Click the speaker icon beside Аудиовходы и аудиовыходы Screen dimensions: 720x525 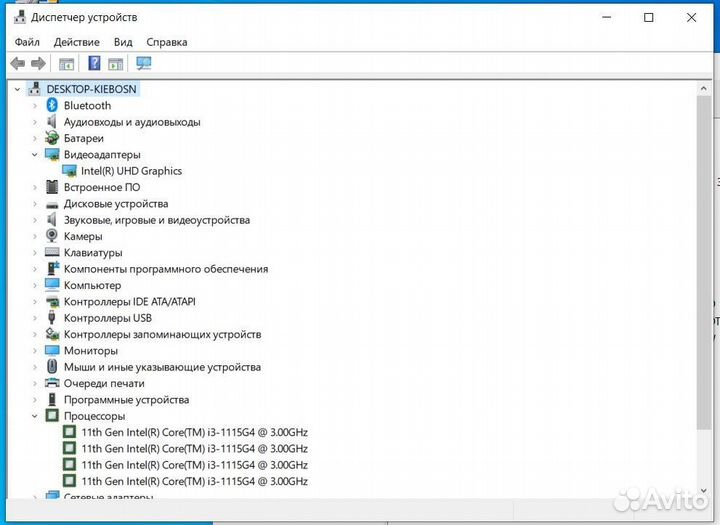tap(52, 122)
